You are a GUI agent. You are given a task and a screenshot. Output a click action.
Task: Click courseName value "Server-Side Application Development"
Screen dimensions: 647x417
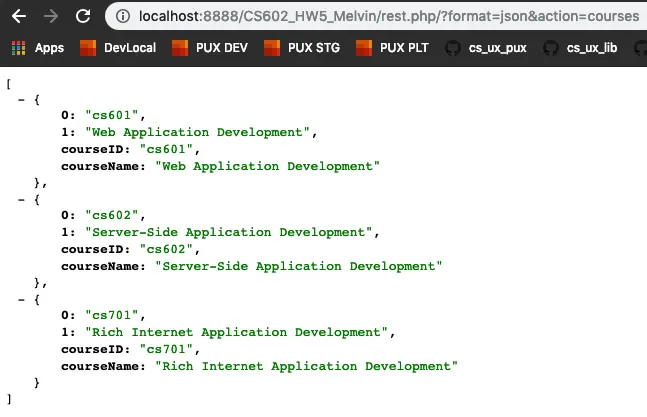pos(299,266)
